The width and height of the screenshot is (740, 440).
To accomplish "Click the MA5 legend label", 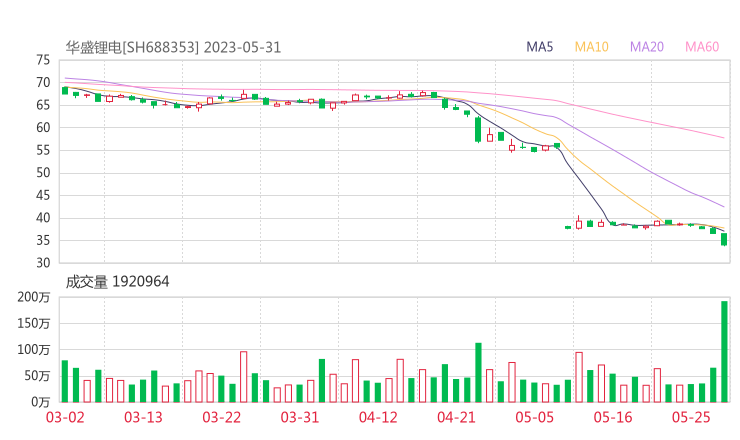I will point(539,47).
